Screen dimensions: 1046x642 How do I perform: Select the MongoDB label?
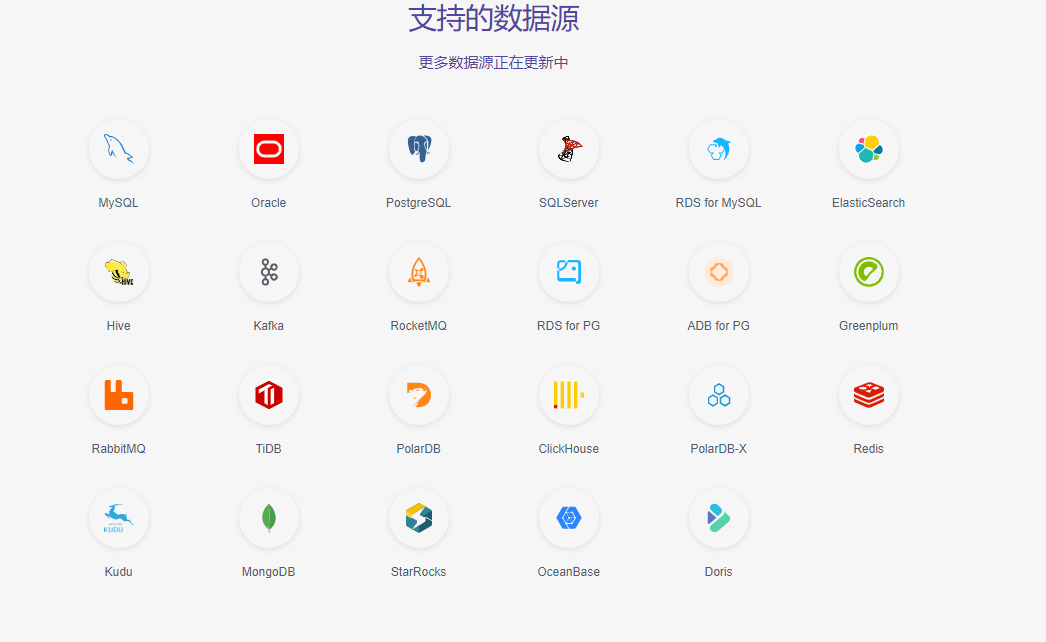[x=269, y=572]
